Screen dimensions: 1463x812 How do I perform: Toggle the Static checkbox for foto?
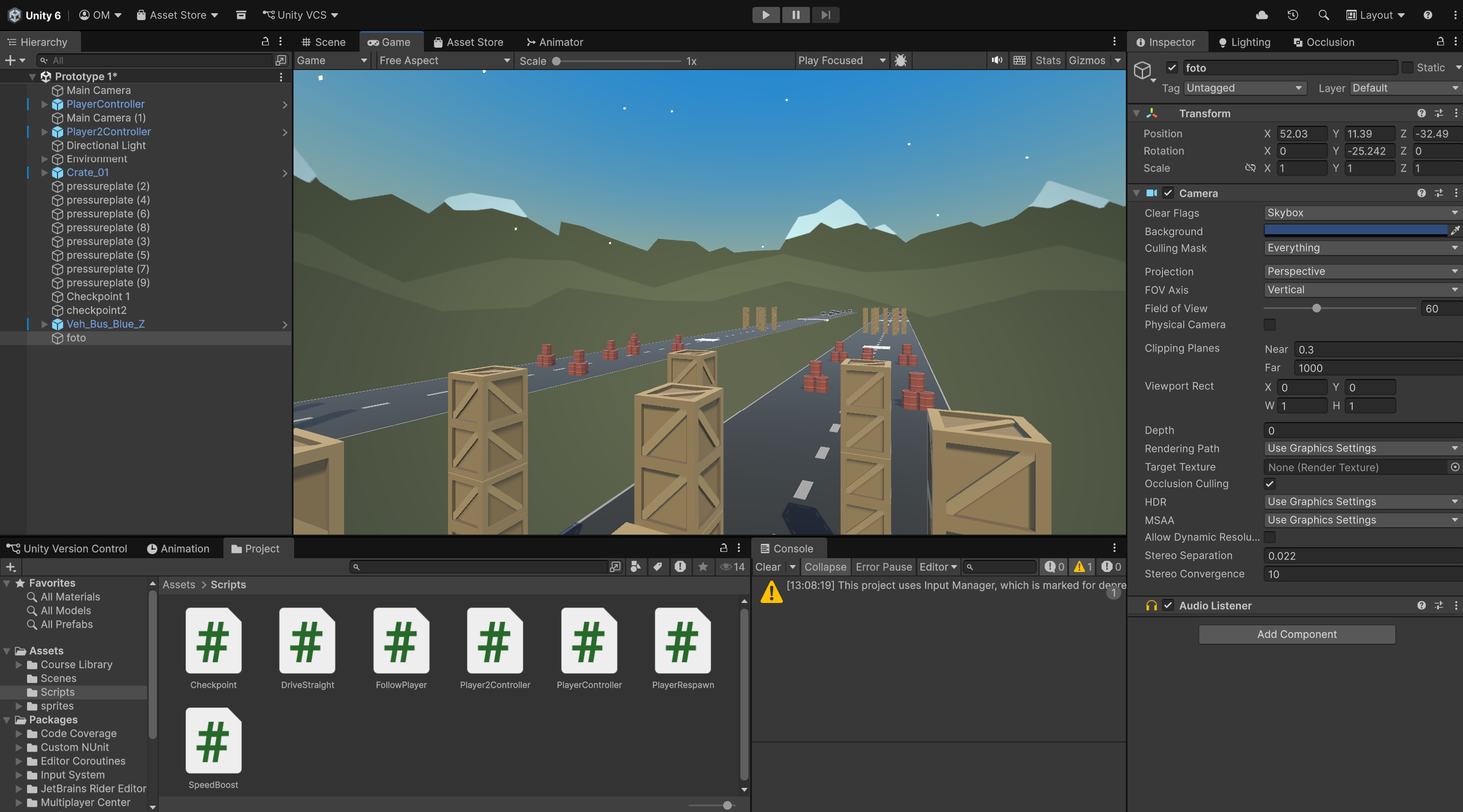(1407, 68)
